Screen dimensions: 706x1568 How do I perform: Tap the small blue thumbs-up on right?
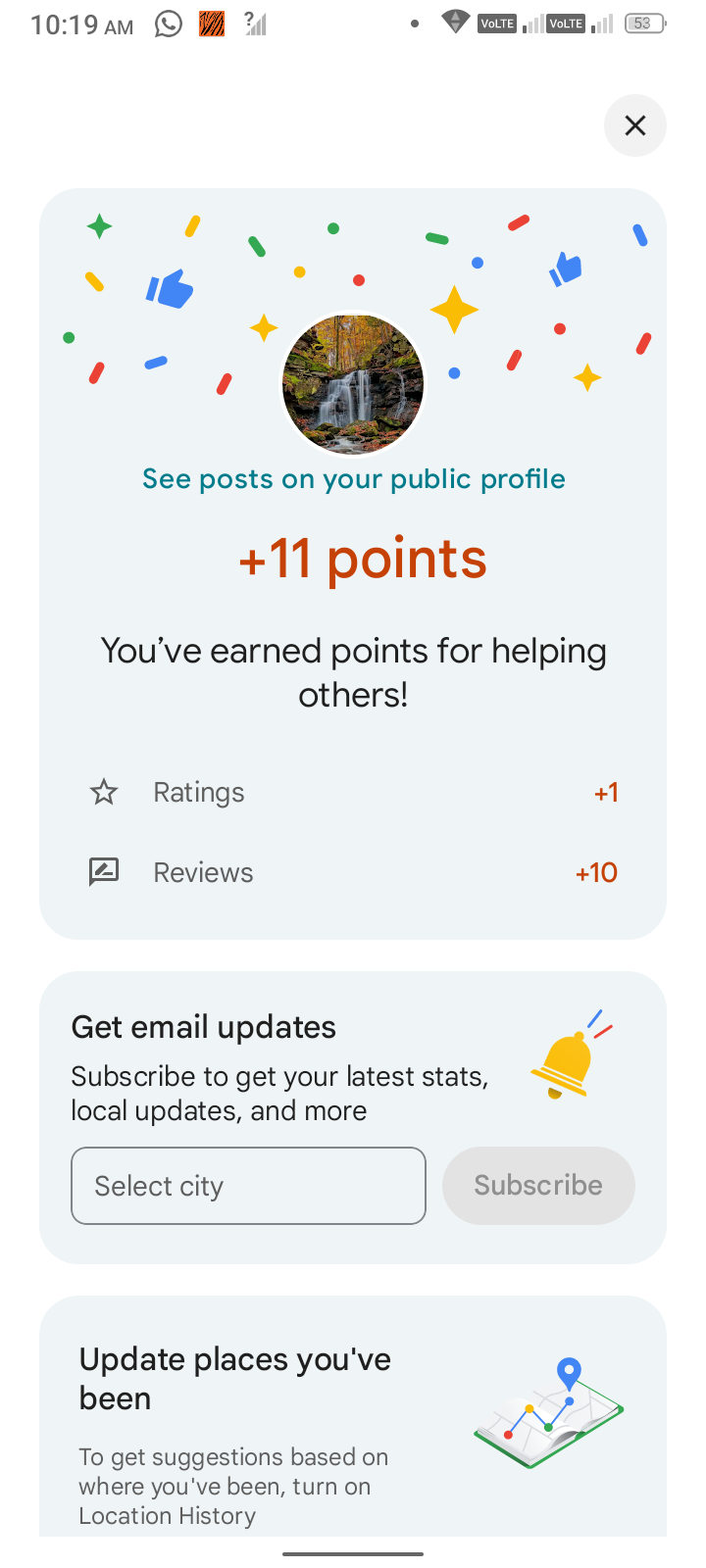coord(566,269)
